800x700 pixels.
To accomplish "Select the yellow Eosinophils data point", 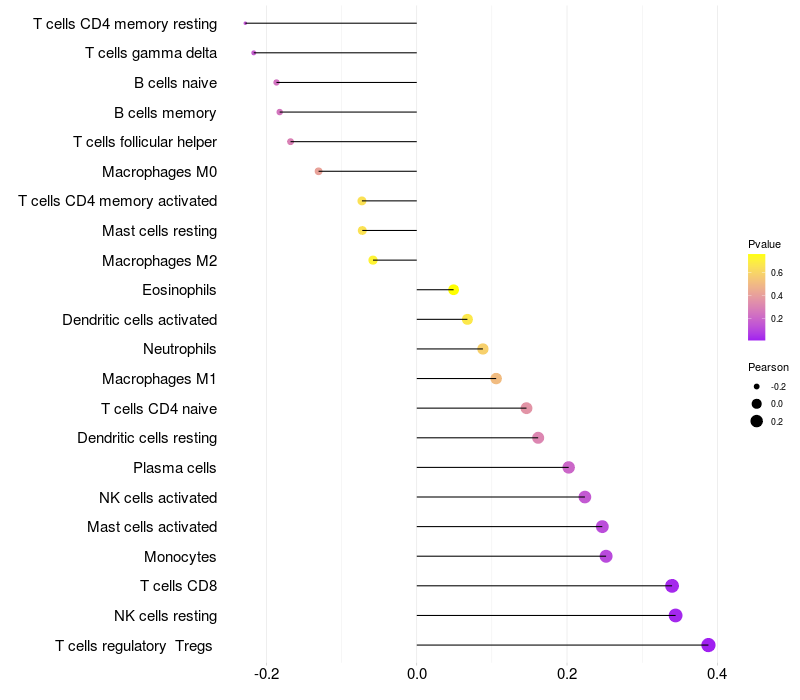I will click(x=453, y=290).
